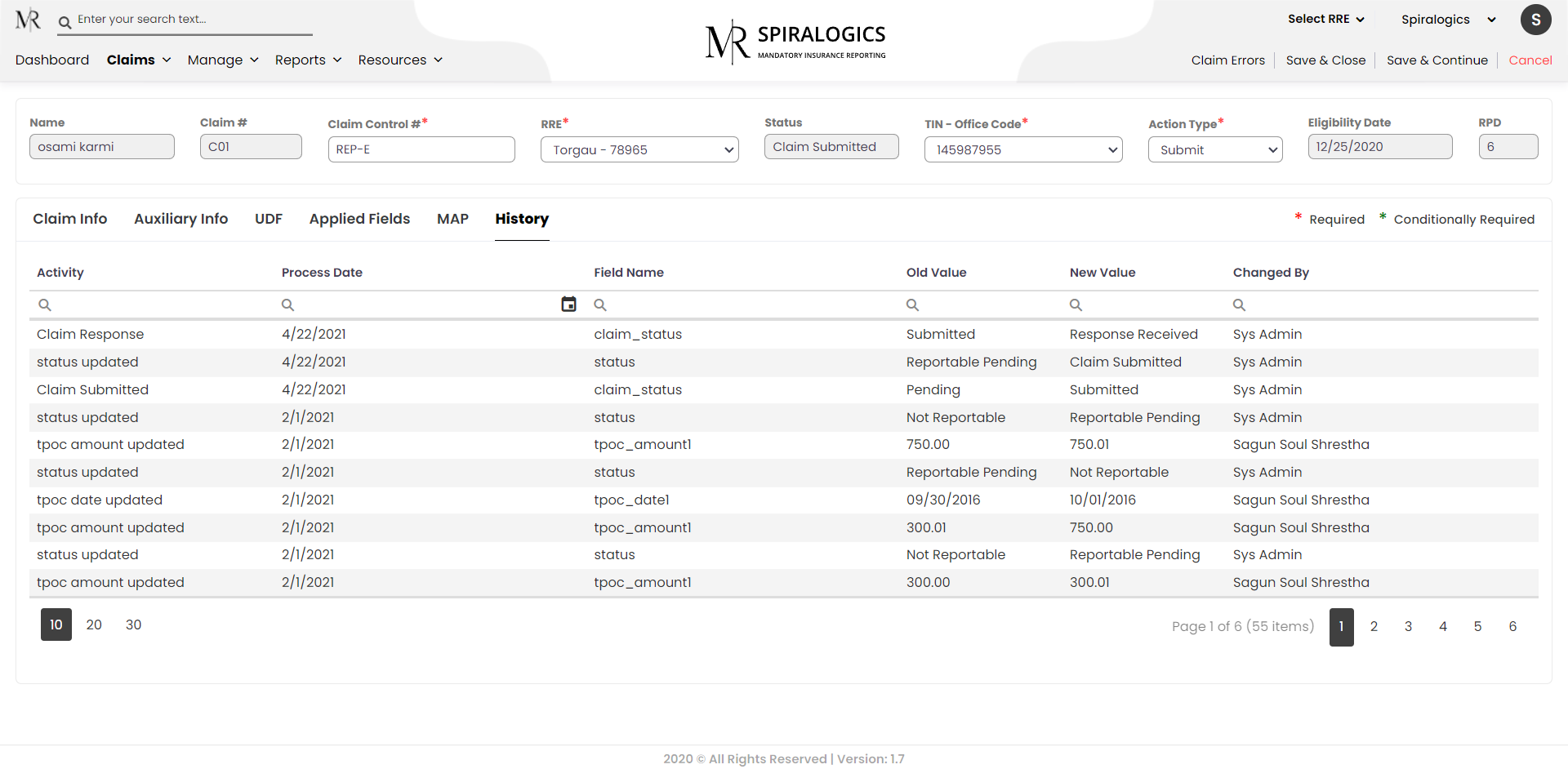Screen dimensions: 1568x769
Task: Click the search magnifier icon in top bar
Action: click(65, 22)
